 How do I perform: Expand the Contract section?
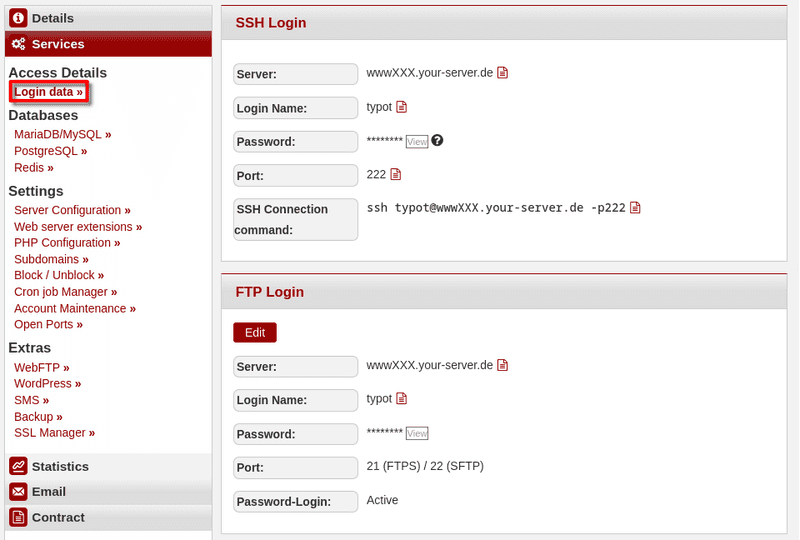pyautogui.click(x=58, y=517)
